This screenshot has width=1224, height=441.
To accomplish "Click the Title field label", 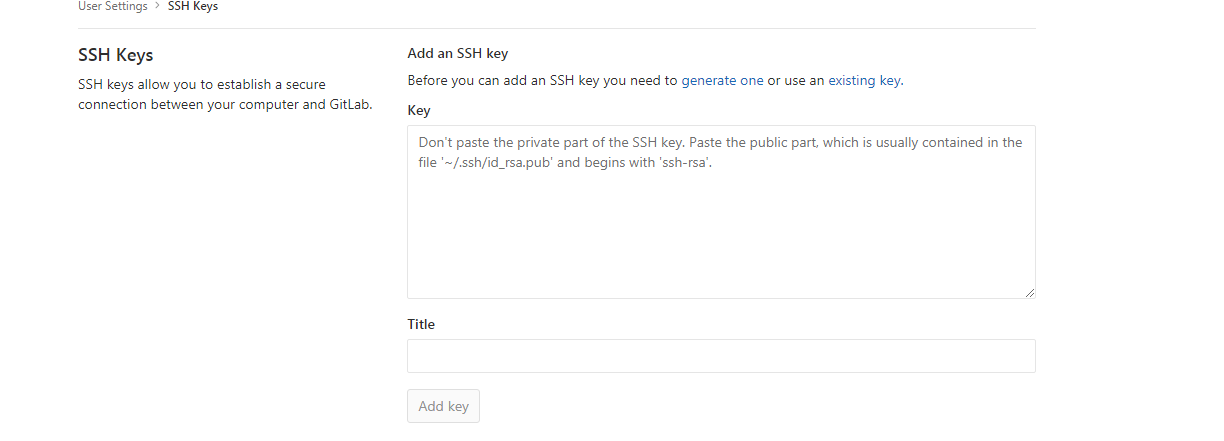I will tap(421, 324).
